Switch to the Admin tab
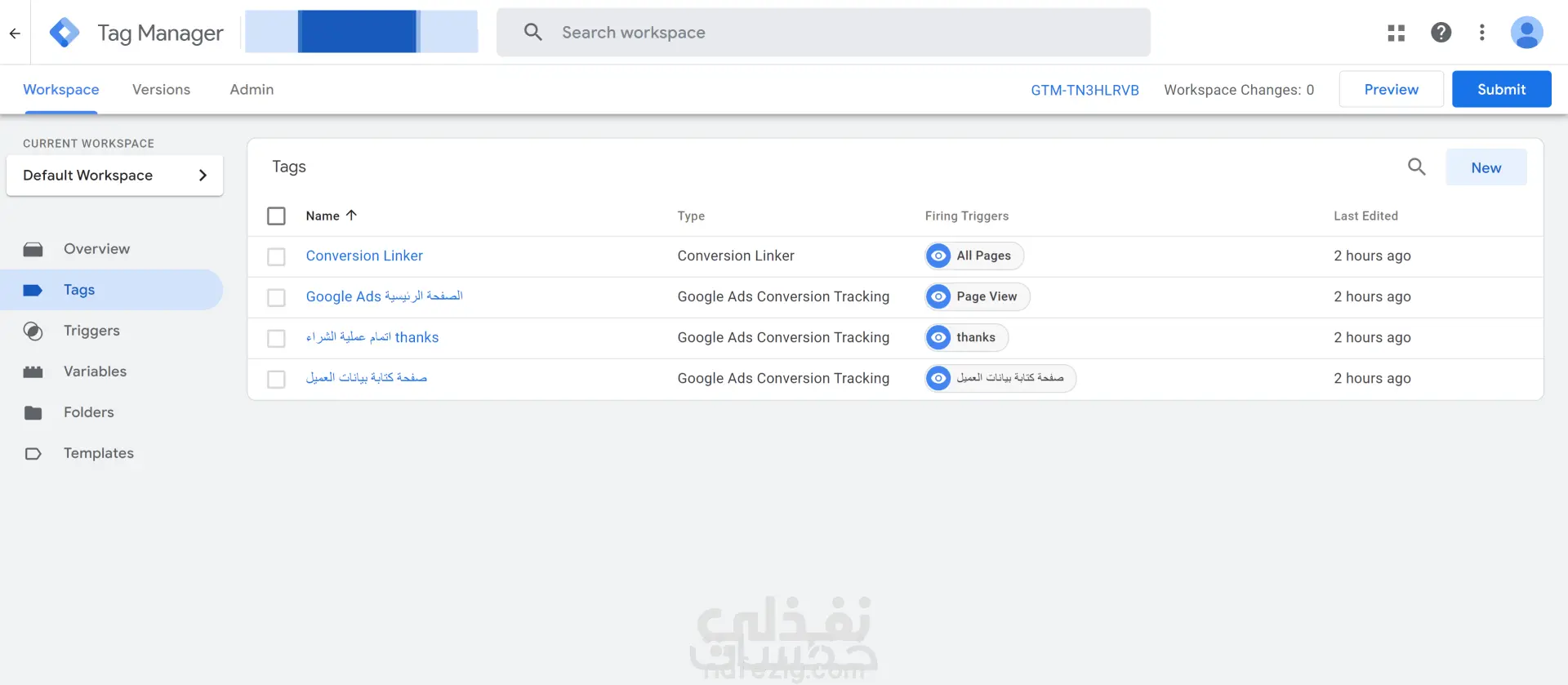 [252, 90]
